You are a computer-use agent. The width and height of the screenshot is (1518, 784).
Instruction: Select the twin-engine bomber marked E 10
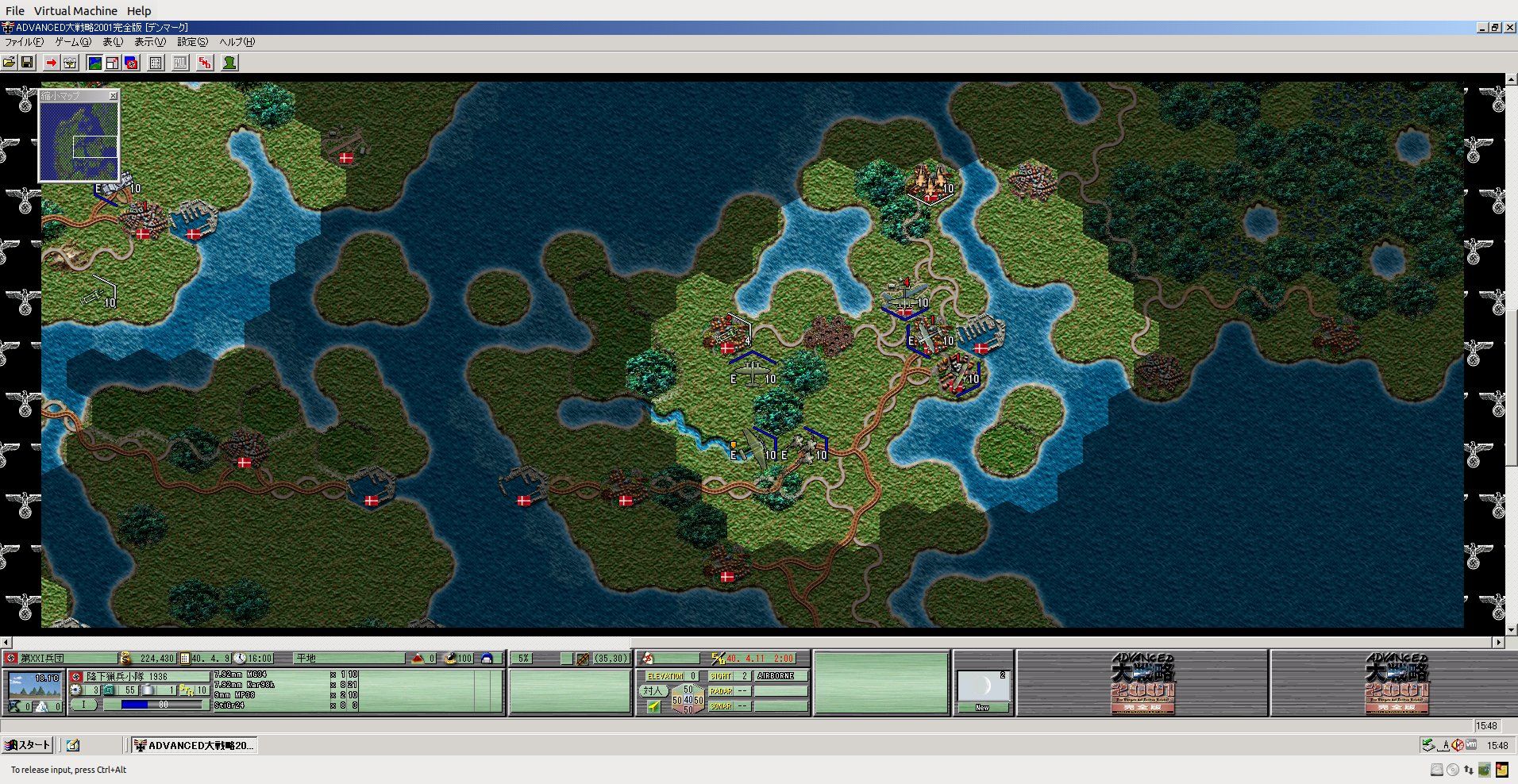pos(753,374)
